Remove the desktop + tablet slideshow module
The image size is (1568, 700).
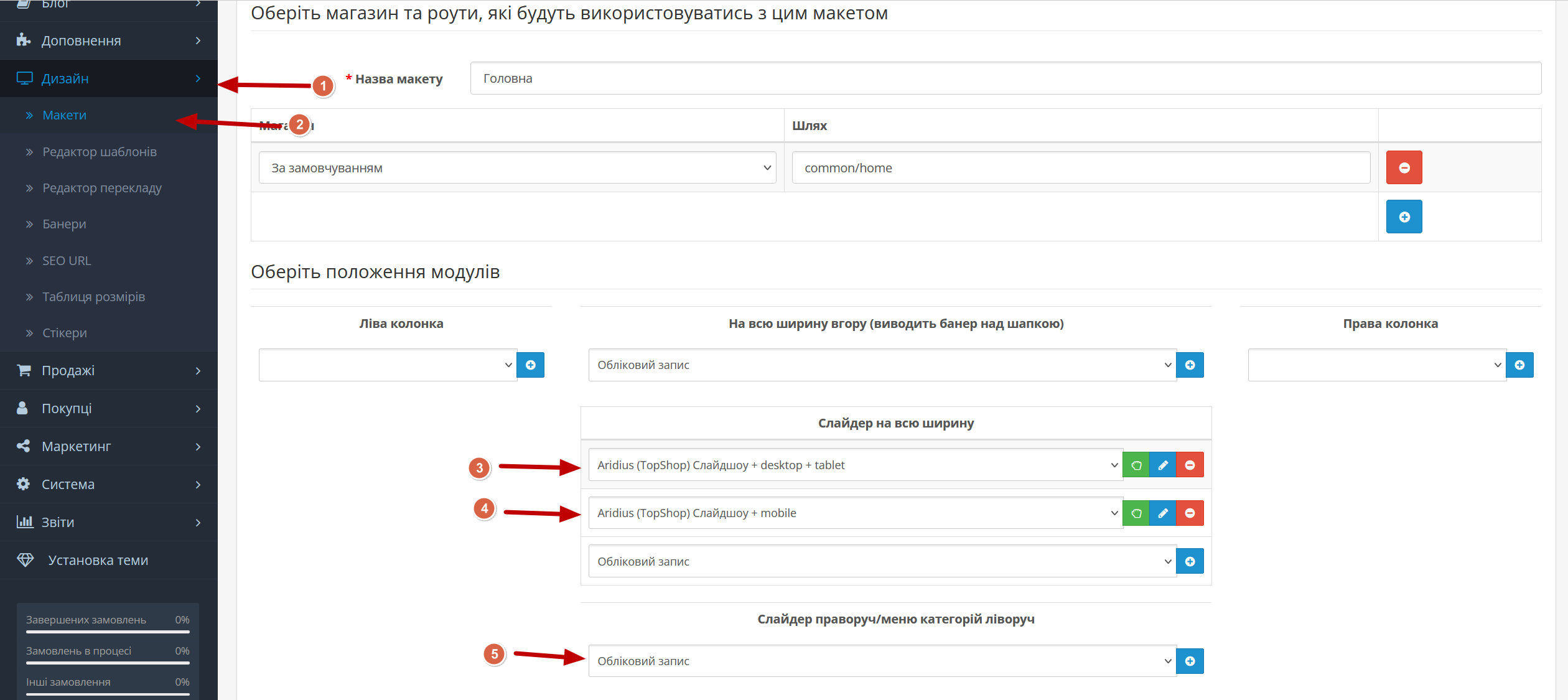coord(1190,465)
